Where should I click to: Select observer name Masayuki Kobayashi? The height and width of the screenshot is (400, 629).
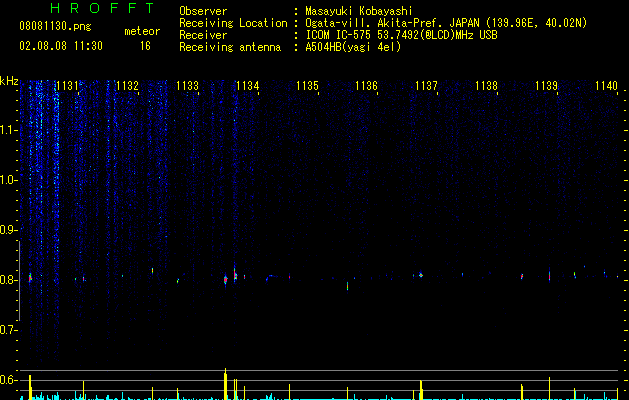click(359, 11)
